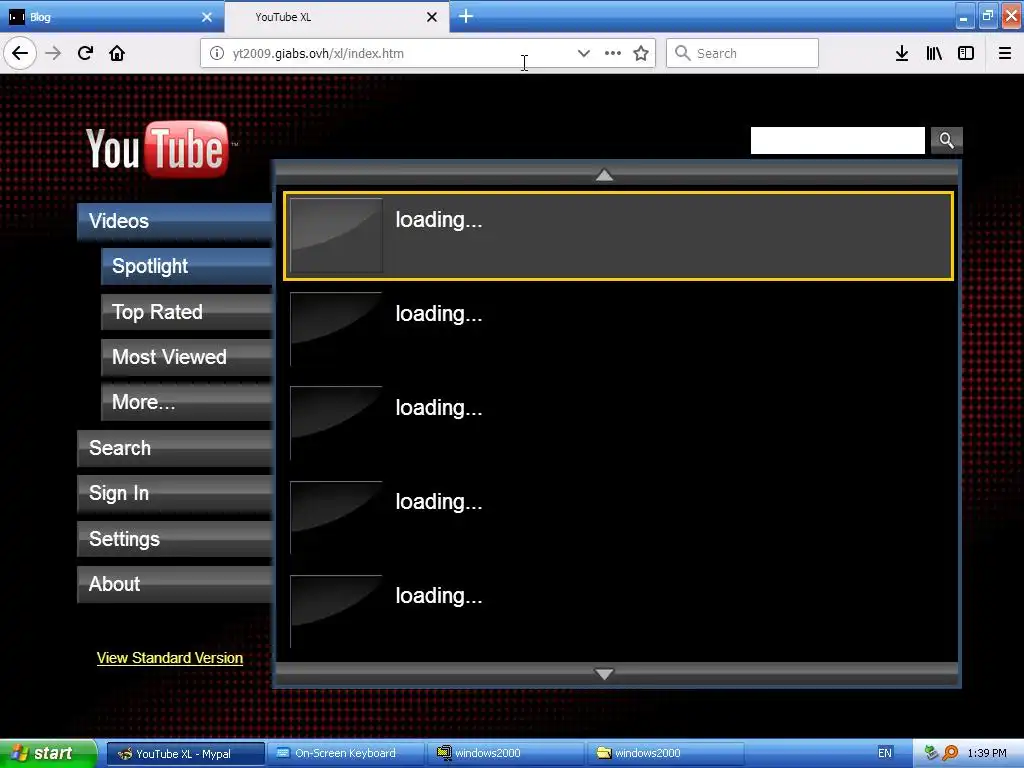Toggle the sidebar view icon
Image resolution: width=1024 pixels, height=768 pixels.
[966, 53]
